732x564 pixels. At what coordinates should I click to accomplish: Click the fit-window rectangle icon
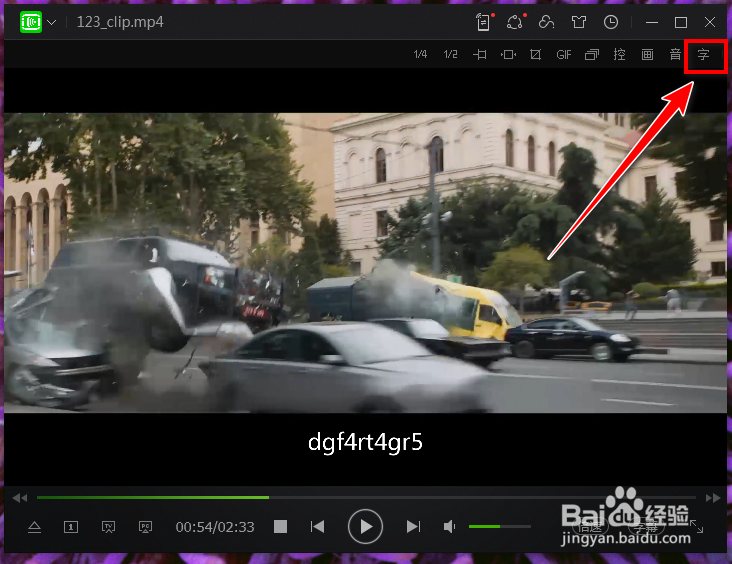point(508,55)
